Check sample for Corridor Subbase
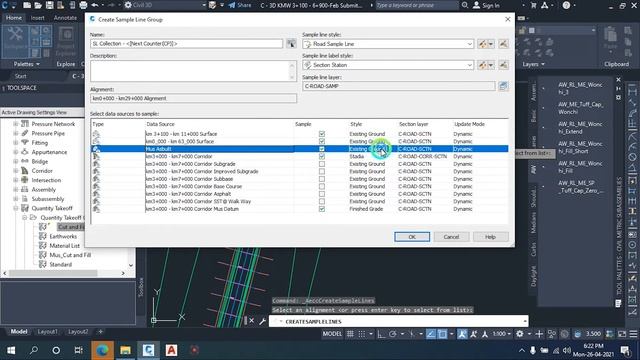The image size is (640, 360). pos(322,179)
